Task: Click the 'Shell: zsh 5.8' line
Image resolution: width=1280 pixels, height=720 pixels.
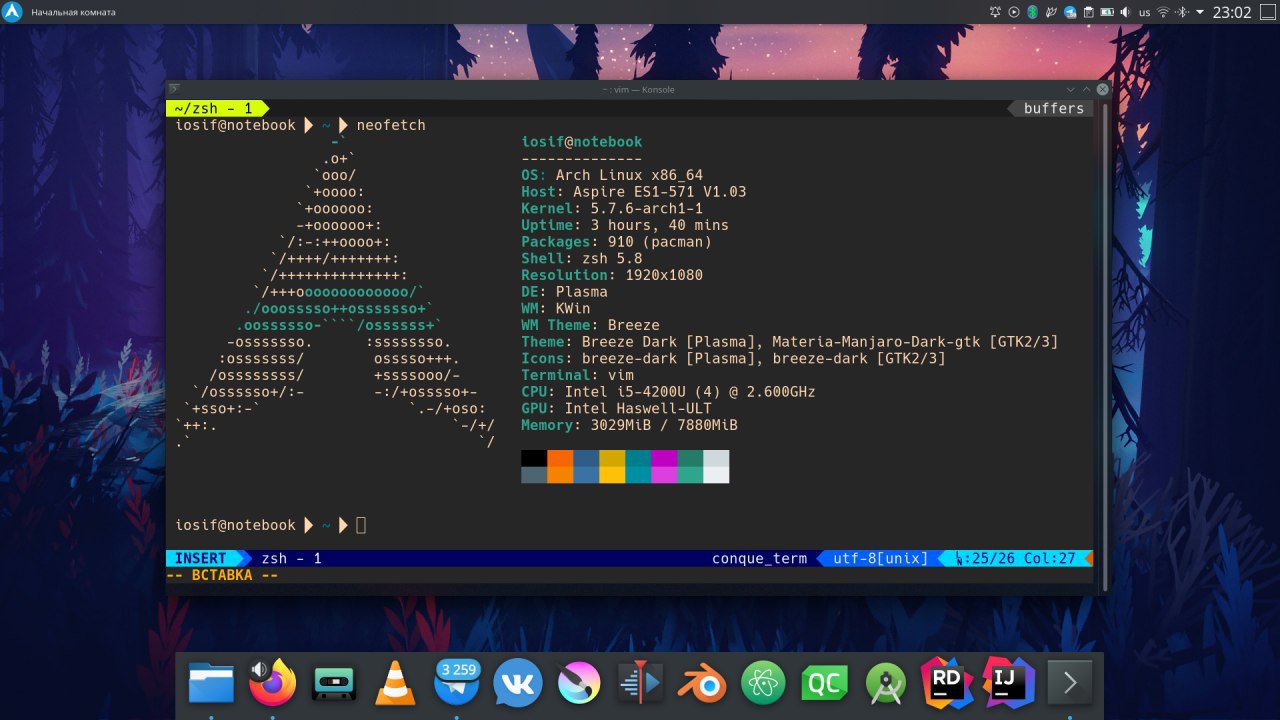Action: [582, 258]
